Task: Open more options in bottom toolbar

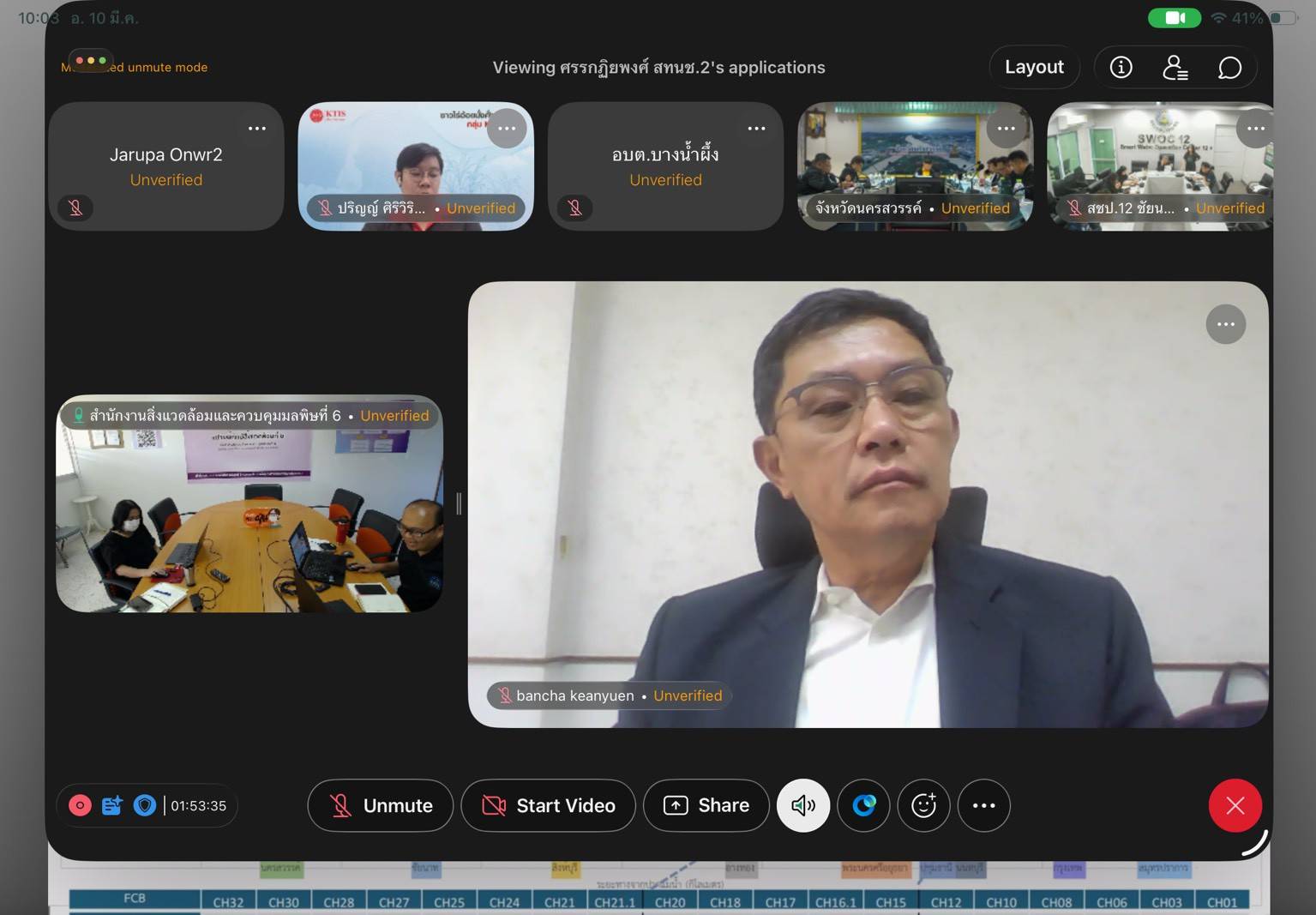Action: click(x=983, y=805)
